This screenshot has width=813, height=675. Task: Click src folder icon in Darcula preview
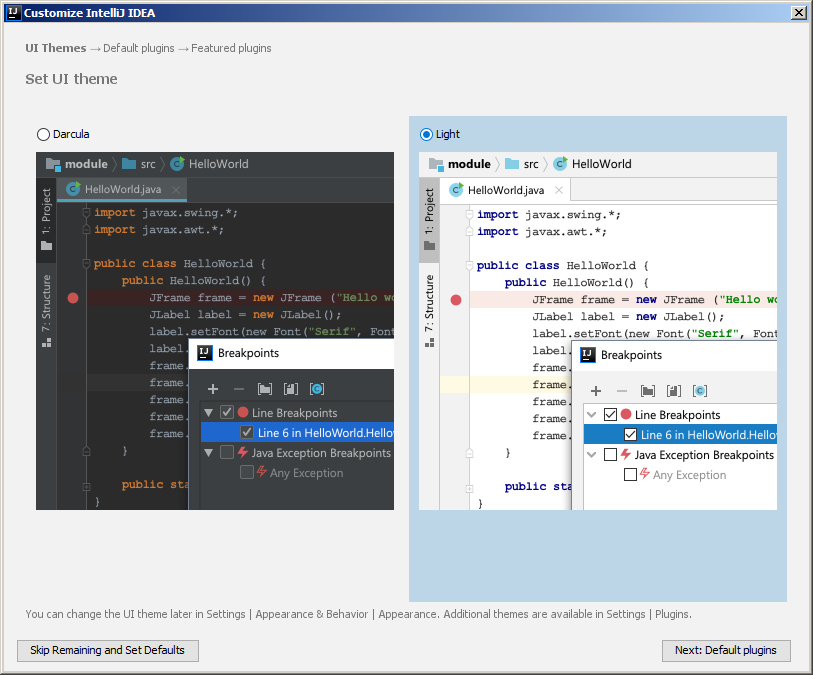(129, 164)
